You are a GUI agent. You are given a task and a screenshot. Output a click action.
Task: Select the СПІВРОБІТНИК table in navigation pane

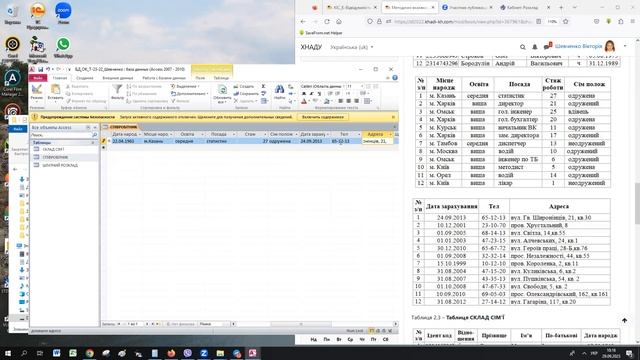[55, 157]
